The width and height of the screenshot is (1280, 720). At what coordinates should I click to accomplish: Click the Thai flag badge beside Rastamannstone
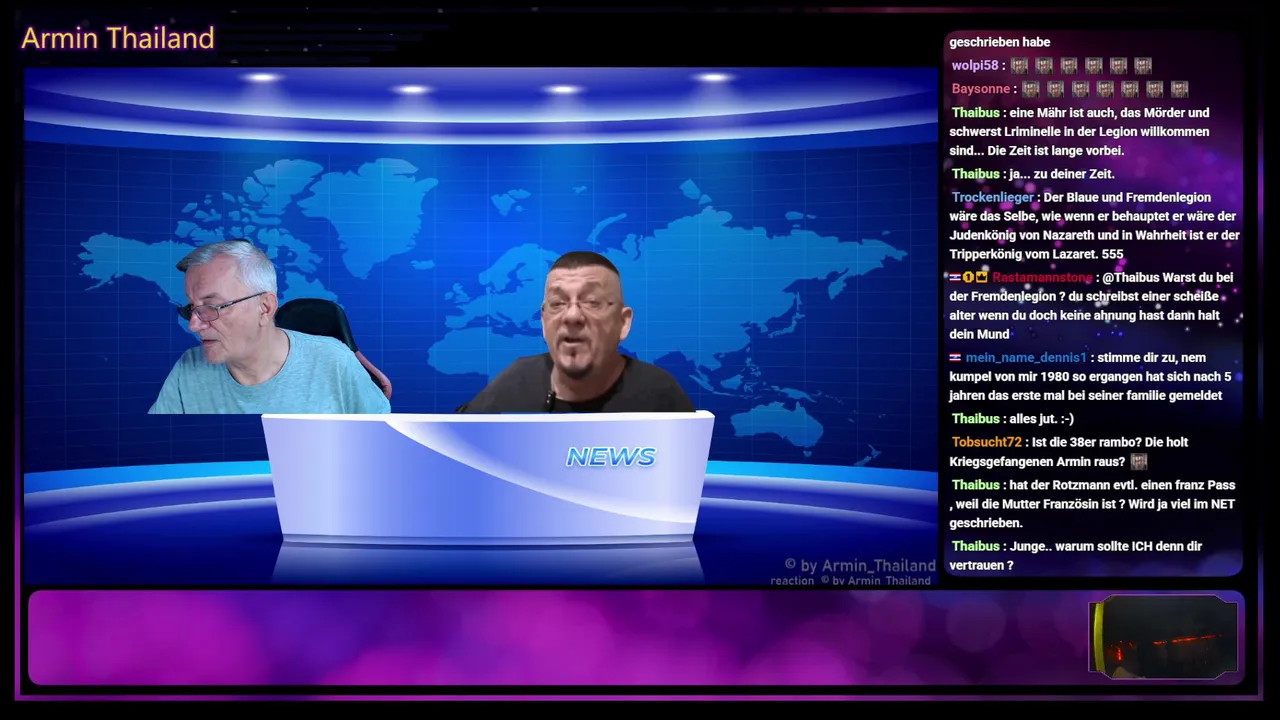pos(955,277)
